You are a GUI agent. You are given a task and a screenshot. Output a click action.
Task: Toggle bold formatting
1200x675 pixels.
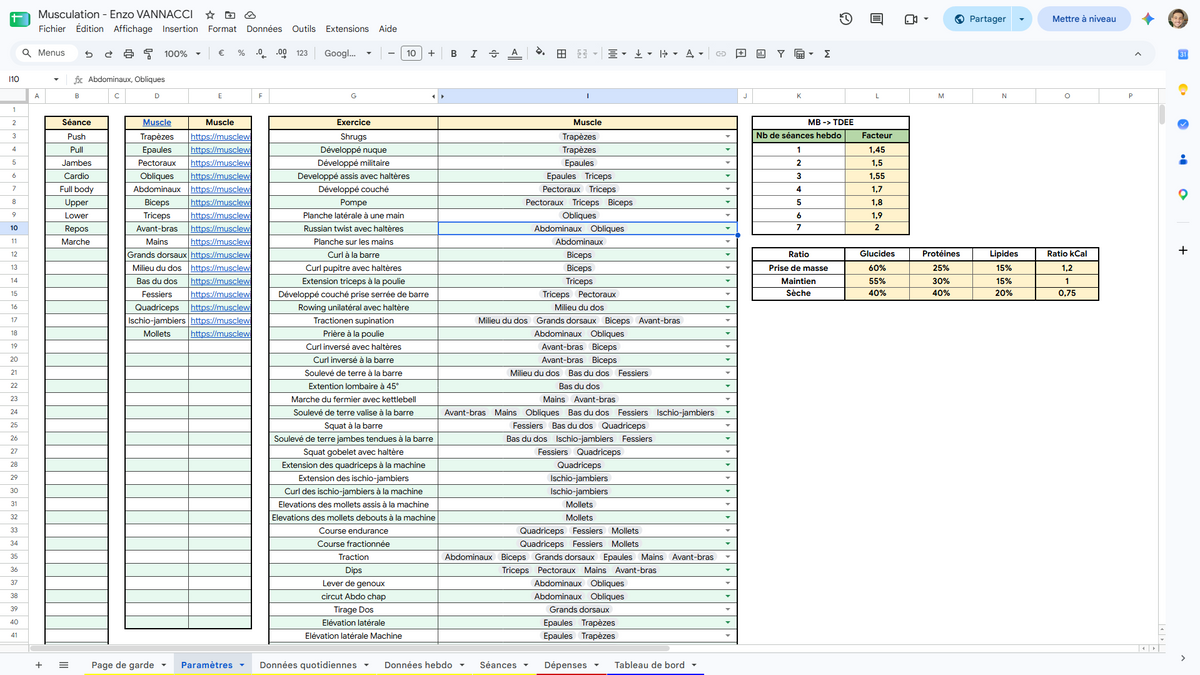pyautogui.click(x=453, y=54)
